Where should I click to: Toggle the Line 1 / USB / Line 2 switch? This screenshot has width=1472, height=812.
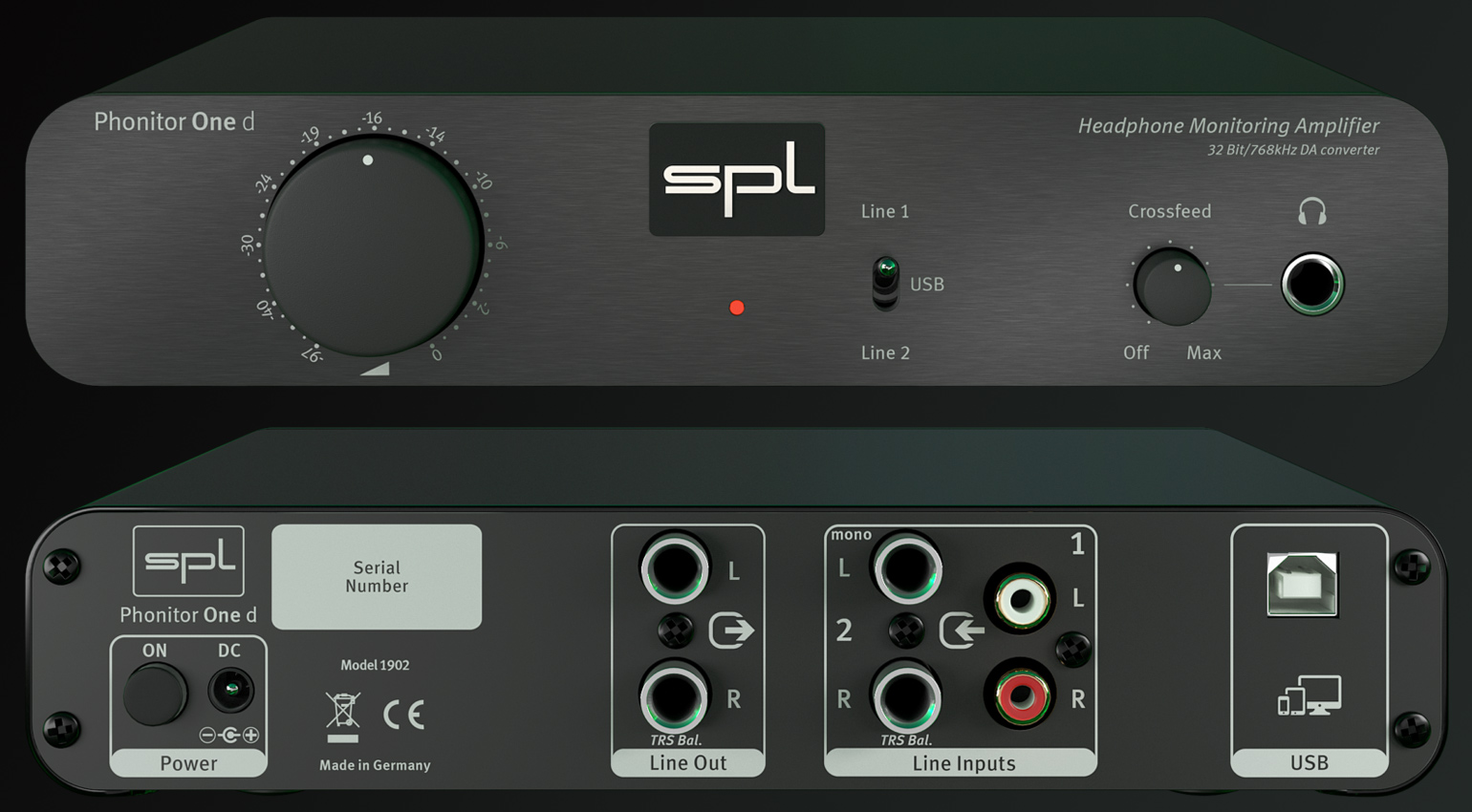886,283
